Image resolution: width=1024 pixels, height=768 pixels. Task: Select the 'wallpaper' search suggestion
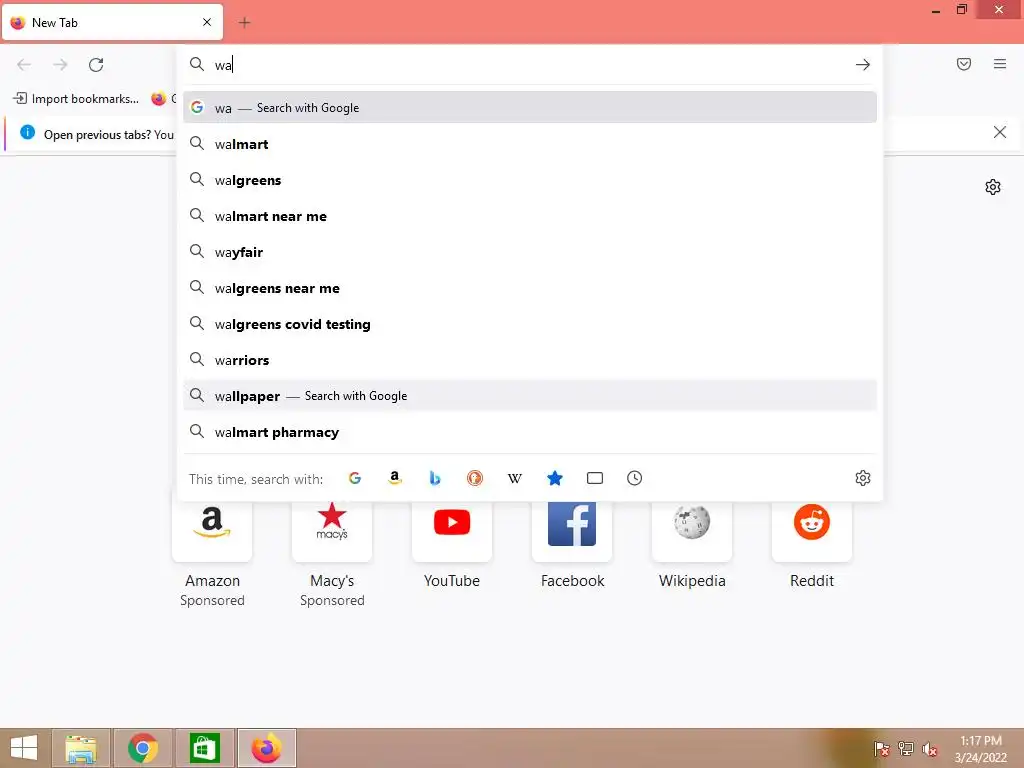coord(530,396)
